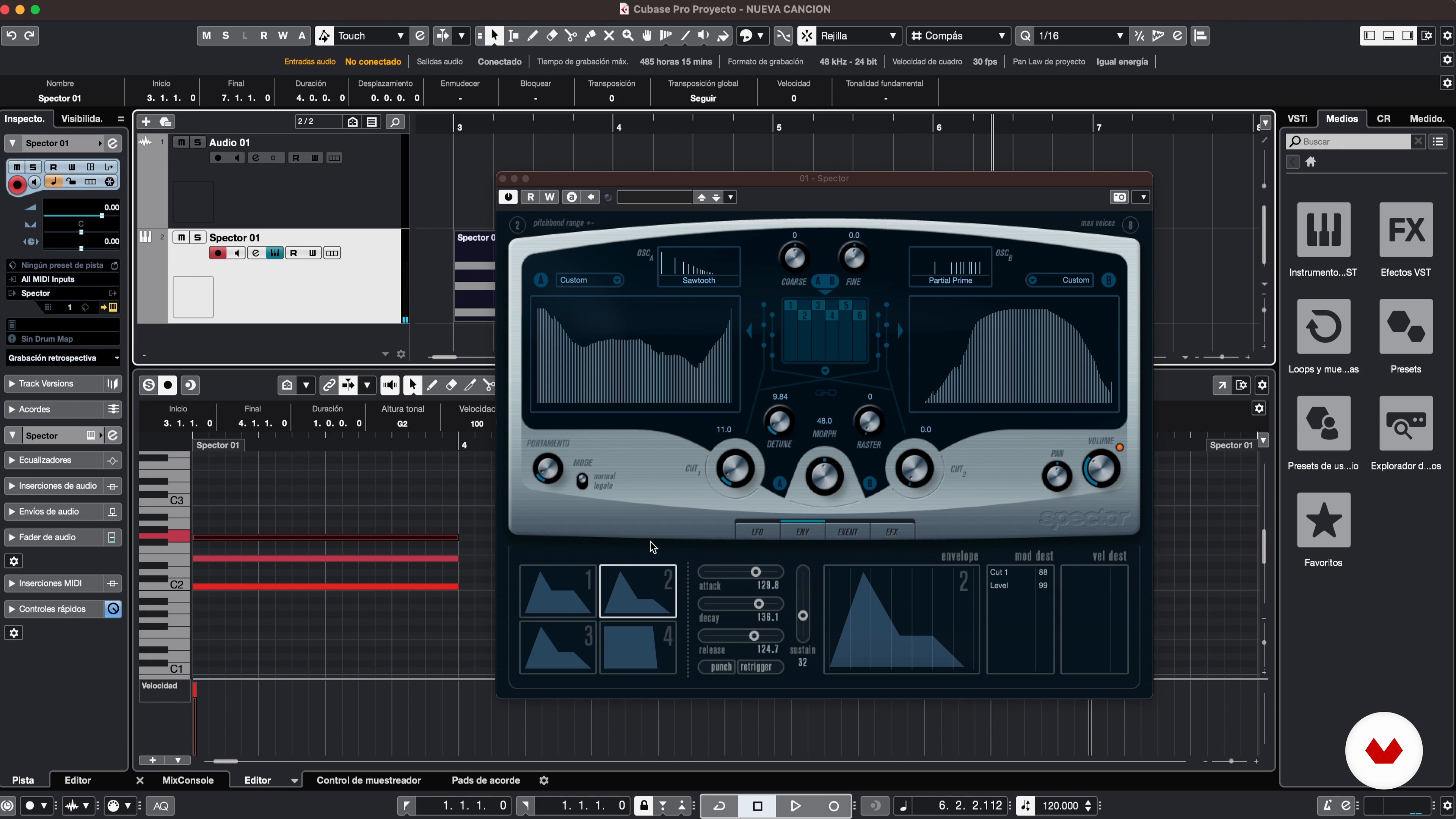Select the key editor erase tool
The height and width of the screenshot is (819, 1456).
pos(451,386)
